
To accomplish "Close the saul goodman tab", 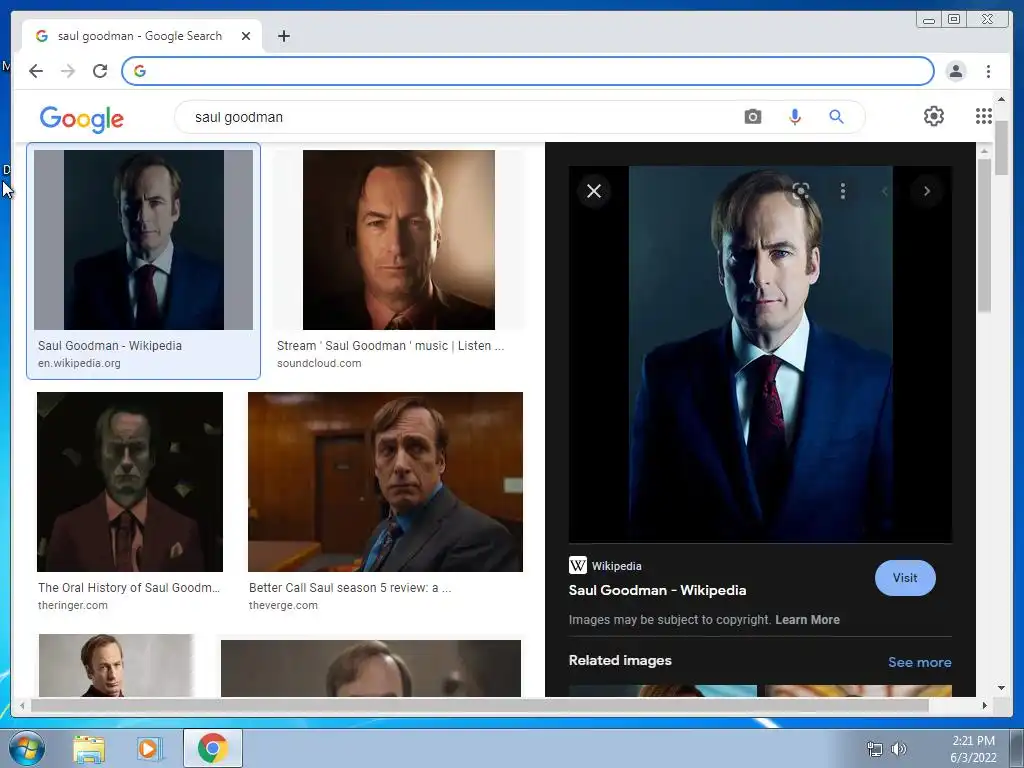I will point(246,36).
